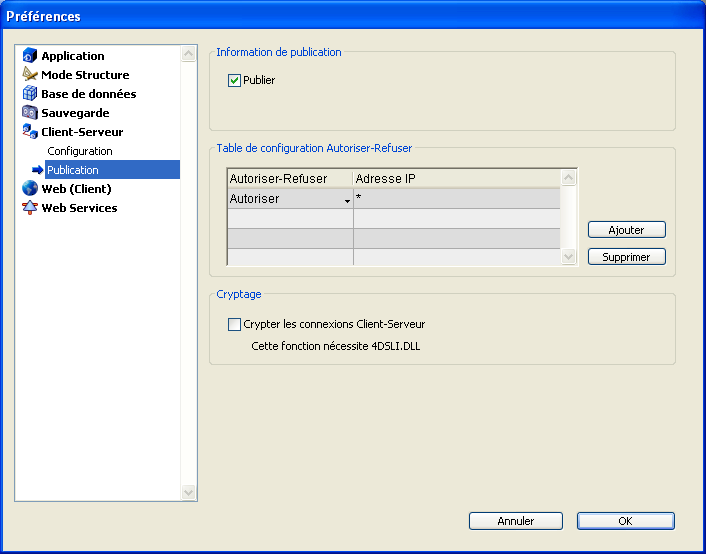Screen dimensions: 706x554
Task: Select the Mode Structure pencil icon
Action: click(29, 75)
